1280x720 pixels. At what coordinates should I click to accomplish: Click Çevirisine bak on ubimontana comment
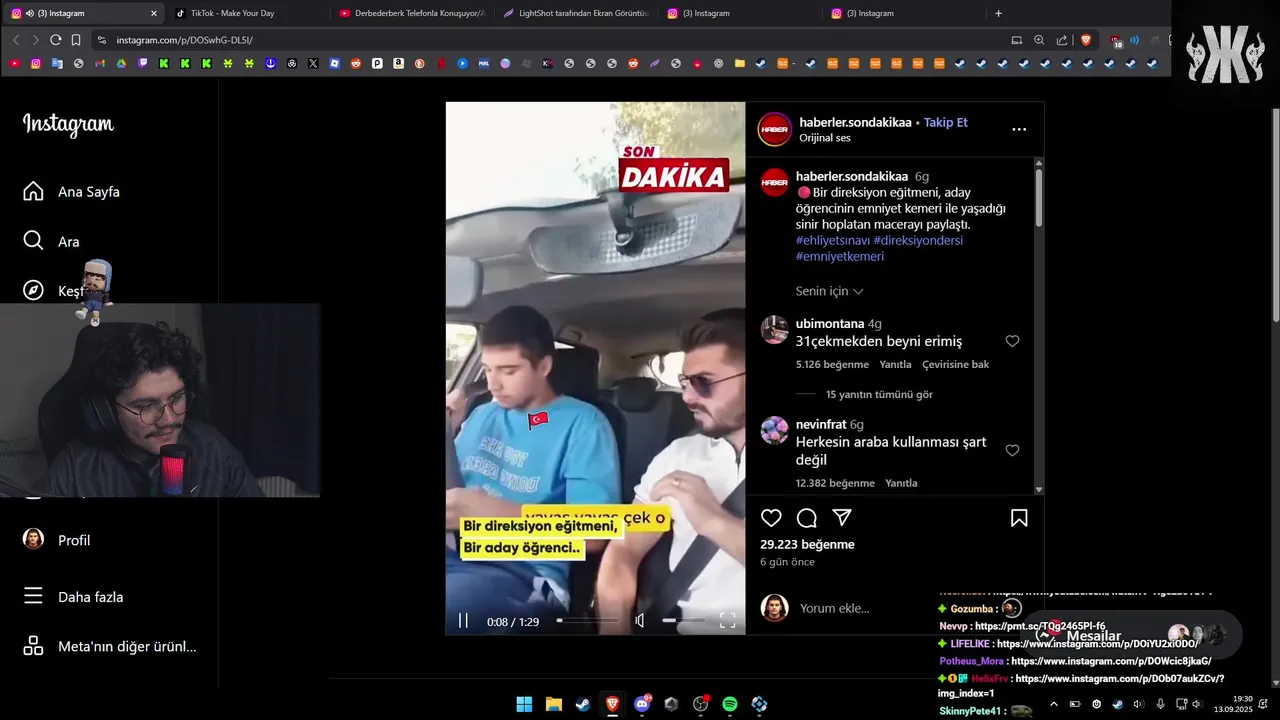(x=955, y=364)
